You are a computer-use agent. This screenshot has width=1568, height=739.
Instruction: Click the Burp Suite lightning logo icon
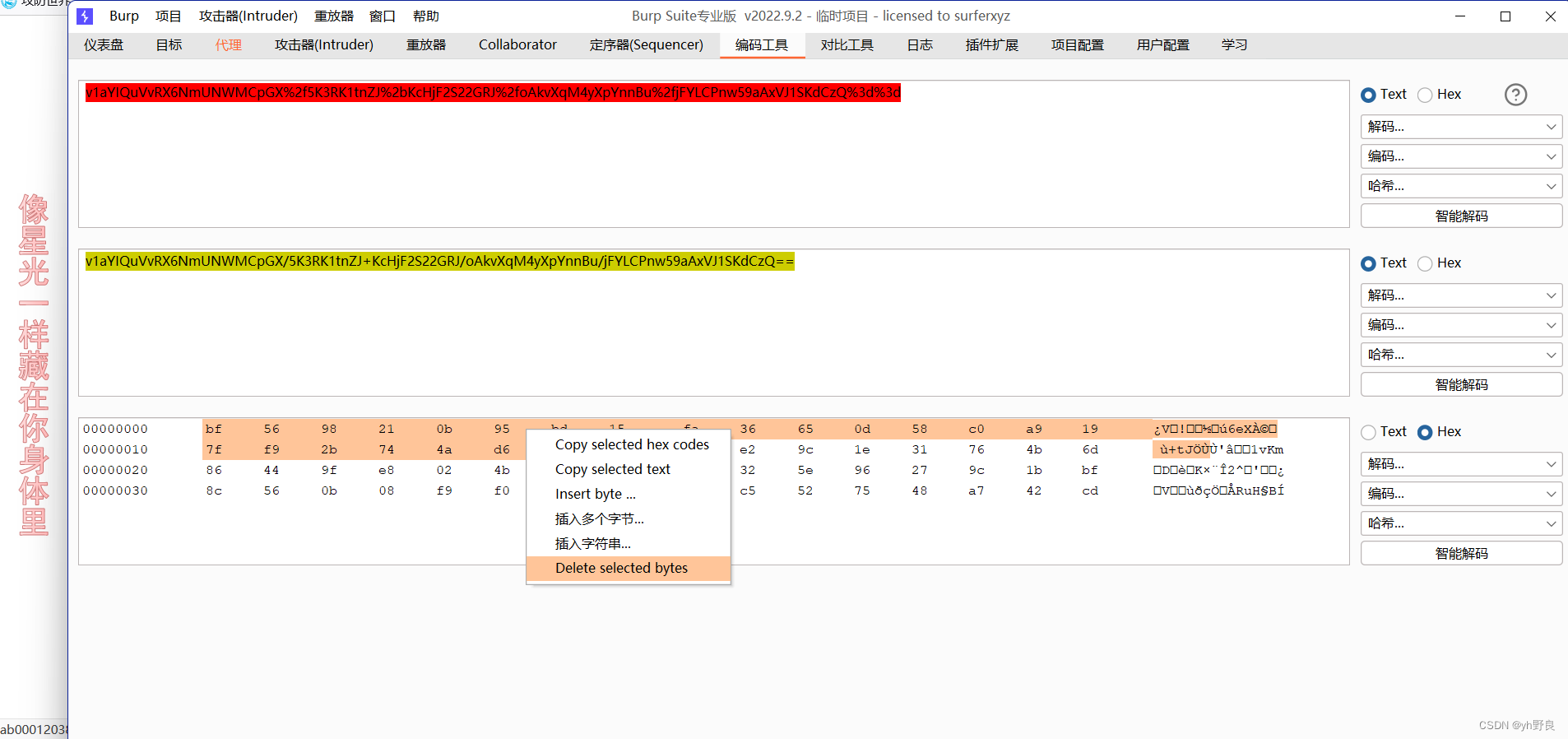pos(85,16)
